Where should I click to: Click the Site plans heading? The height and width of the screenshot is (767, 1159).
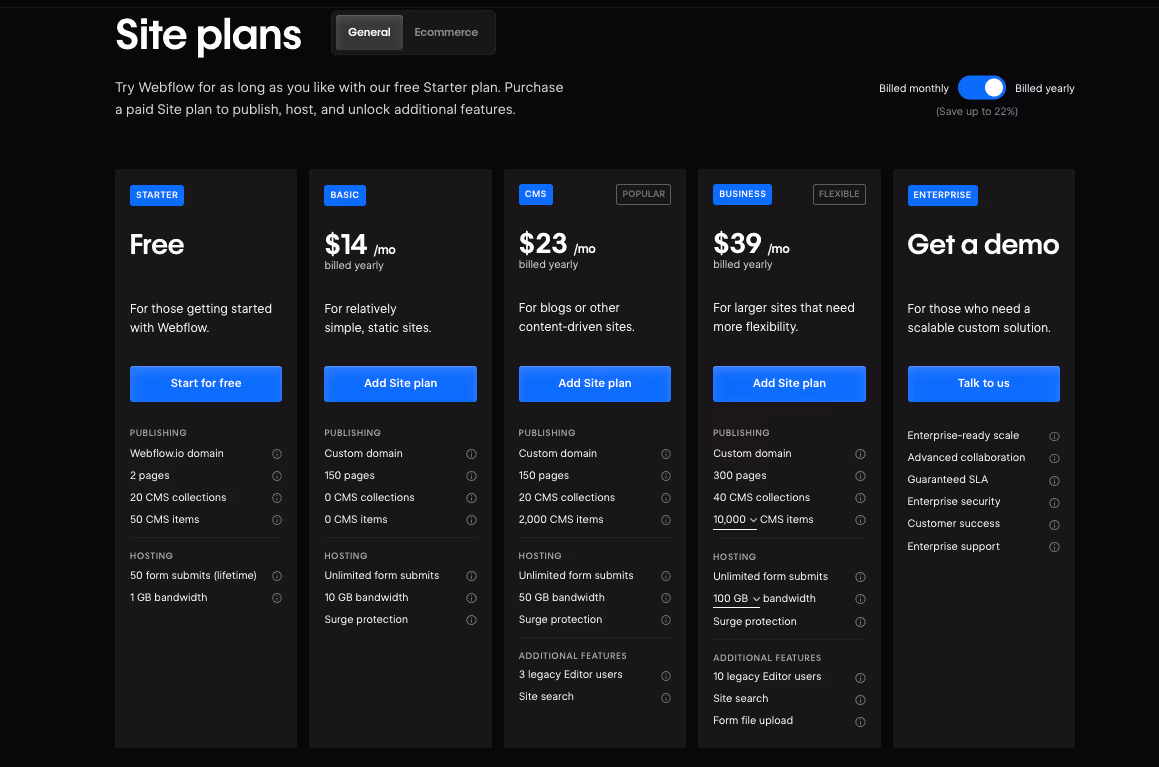(x=208, y=35)
